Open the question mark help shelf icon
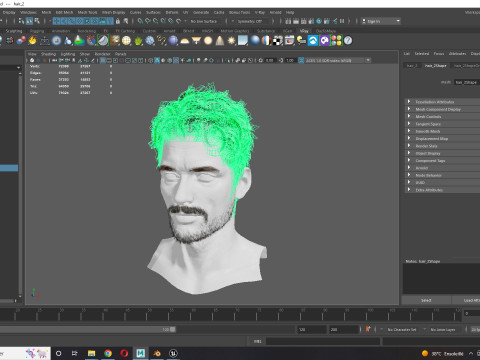Image resolution: width=480 pixels, height=360 pixels. pos(348,41)
